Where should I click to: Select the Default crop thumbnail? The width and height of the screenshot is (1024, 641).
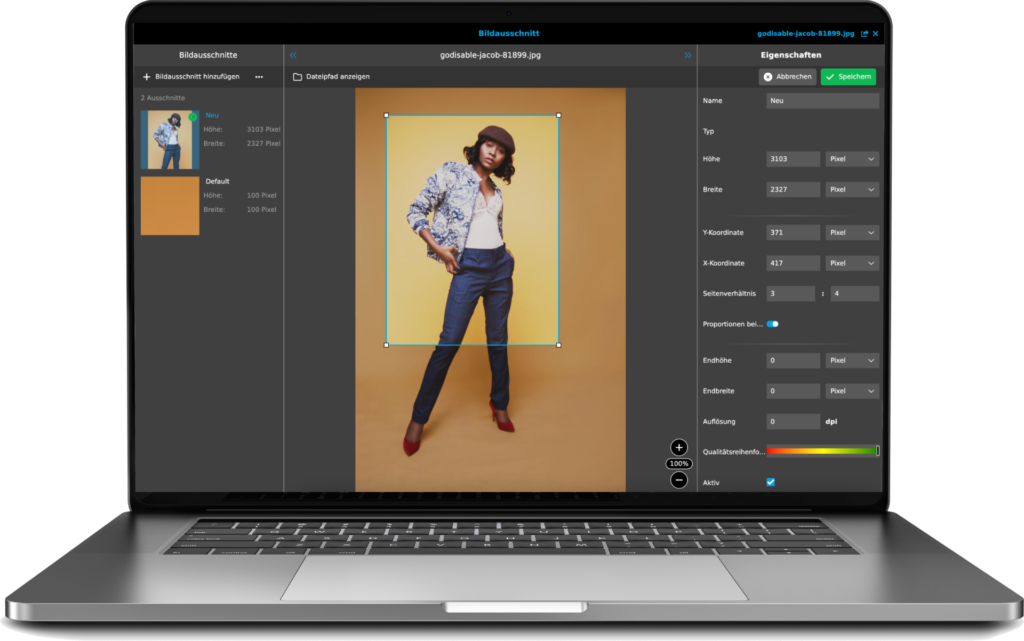[170, 206]
